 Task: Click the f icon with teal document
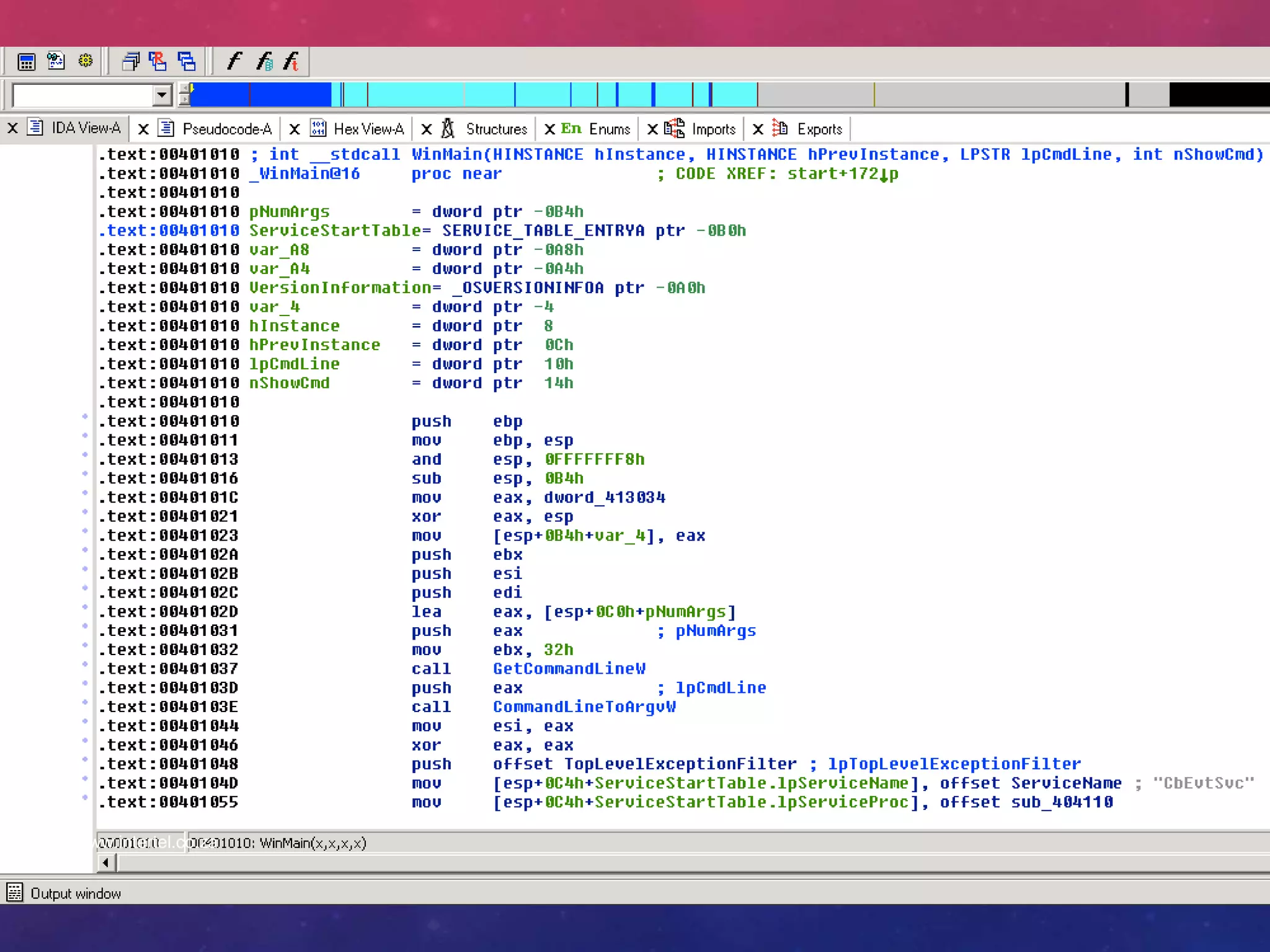point(264,61)
